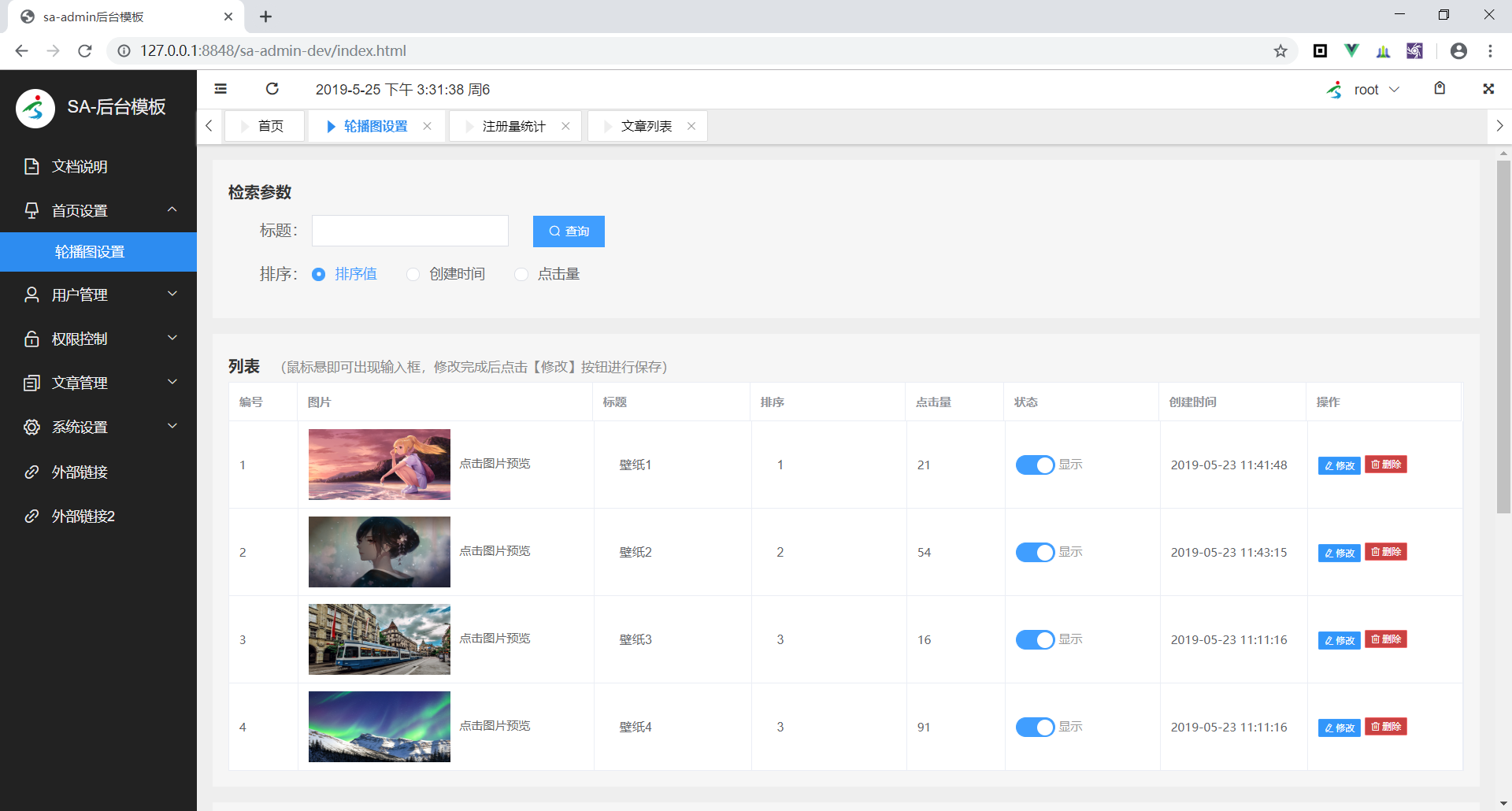This screenshot has width=1512, height=811.
Task: Close the 文章列表 tab
Action: (x=691, y=126)
